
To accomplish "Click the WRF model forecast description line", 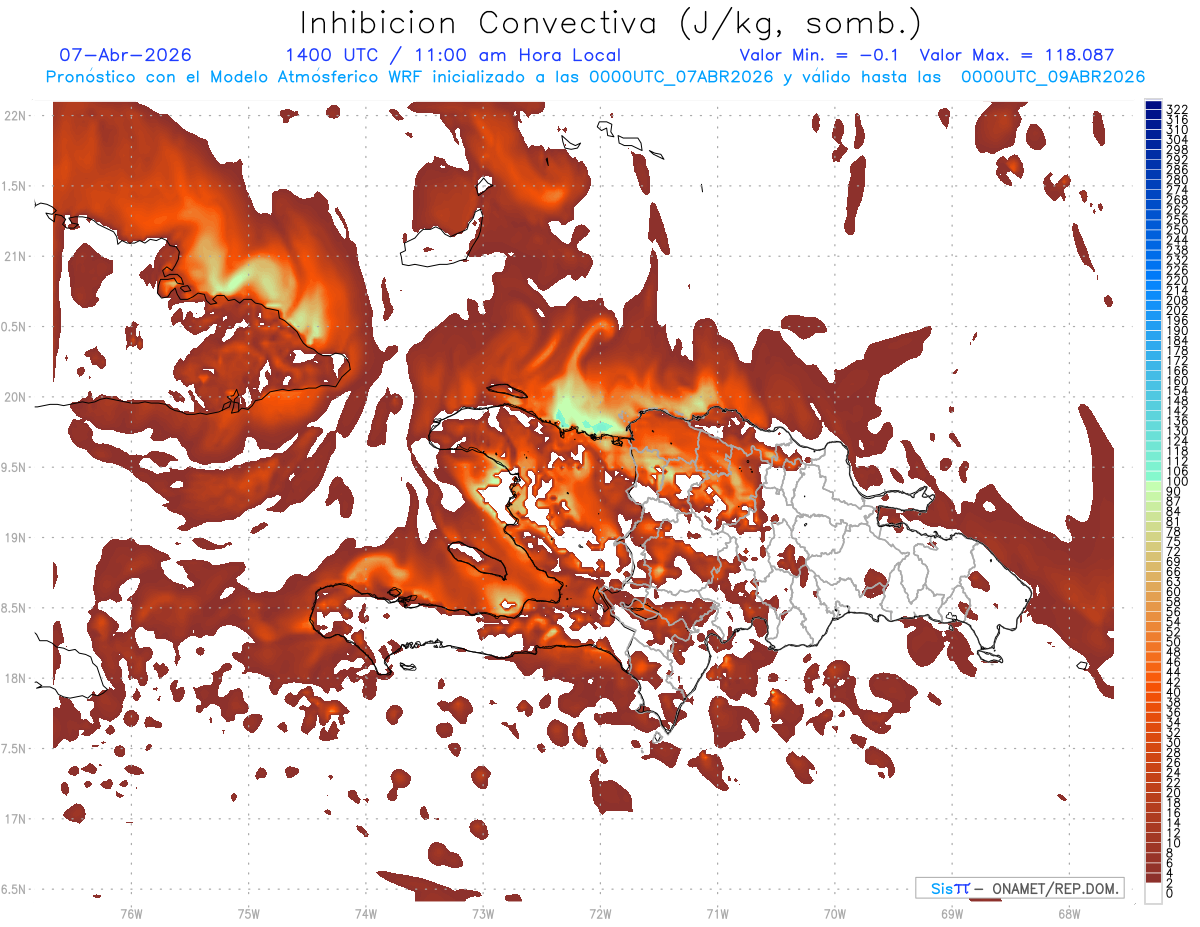I will pyautogui.click(x=596, y=77).
